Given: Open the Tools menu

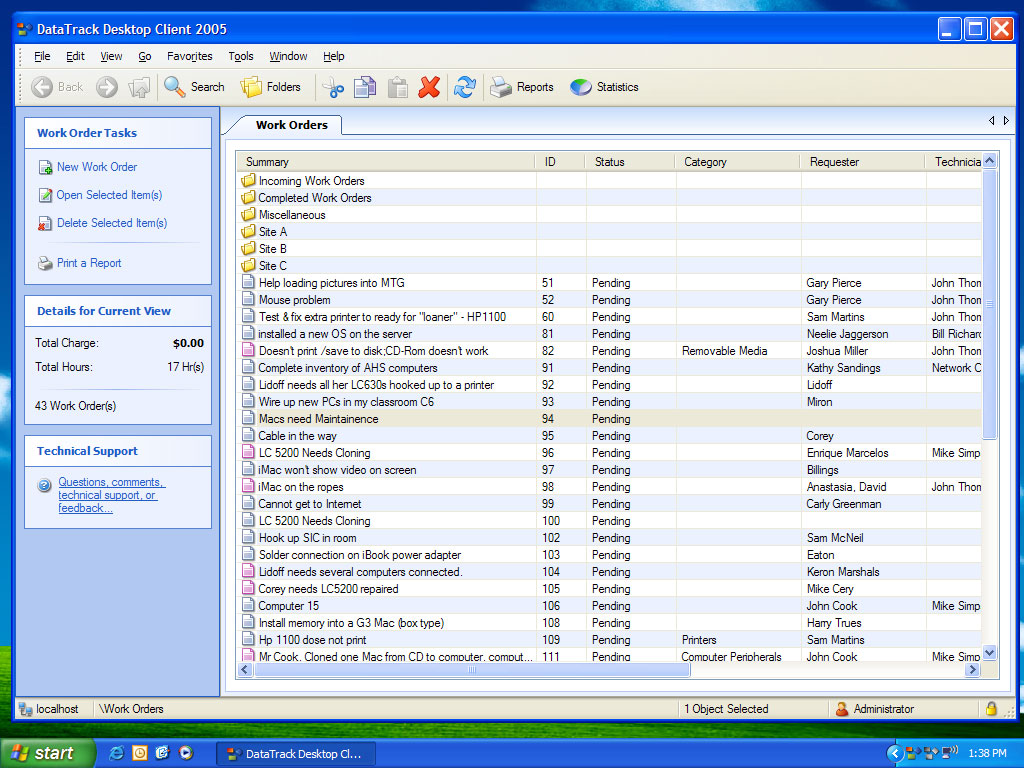Looking at the screenshot, I should point(240,56).
